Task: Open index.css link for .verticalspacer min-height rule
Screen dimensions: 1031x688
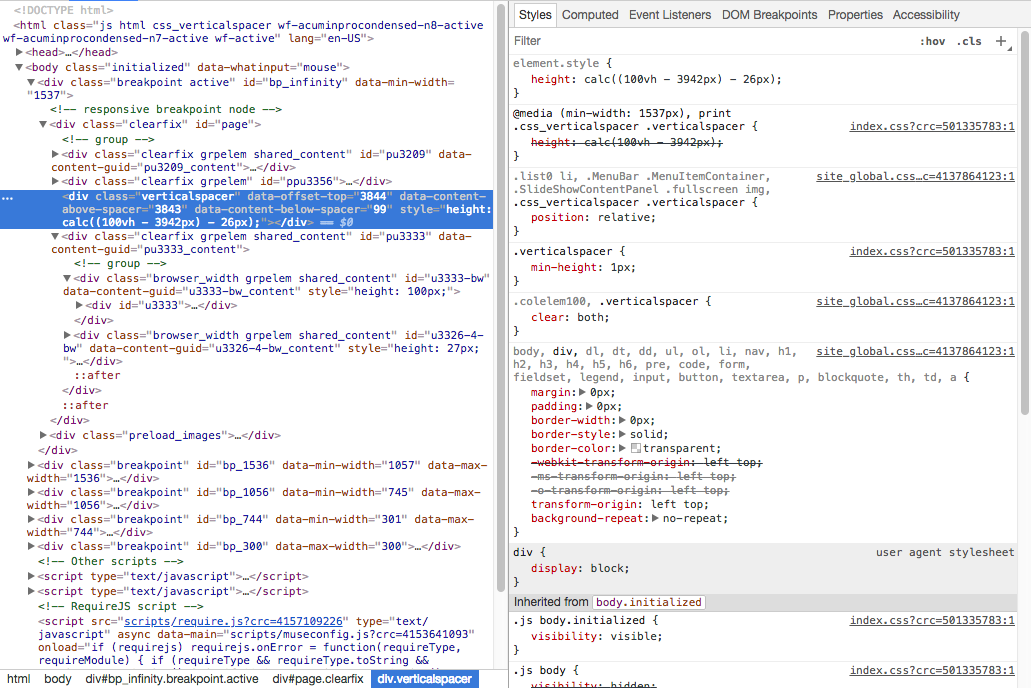Action: click(932, 251)
